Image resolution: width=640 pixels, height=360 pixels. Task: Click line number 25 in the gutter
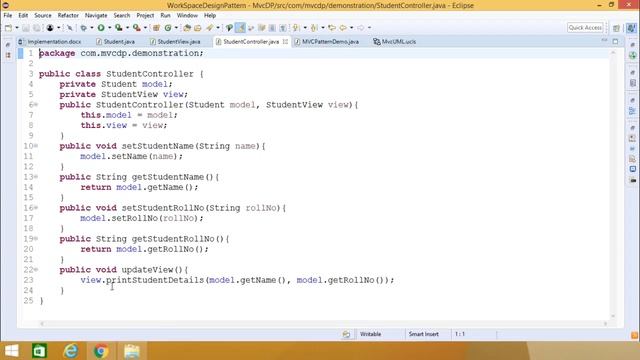click(x=28, y=301)
